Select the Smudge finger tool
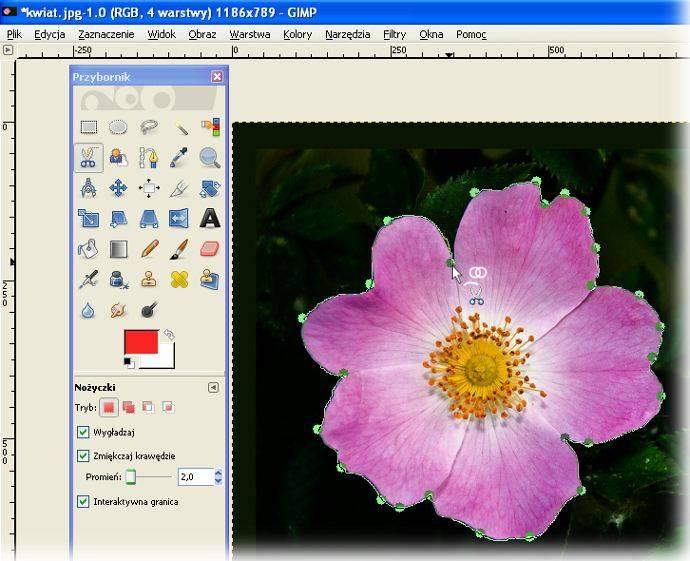690x561 pixels. click(118, 310)
